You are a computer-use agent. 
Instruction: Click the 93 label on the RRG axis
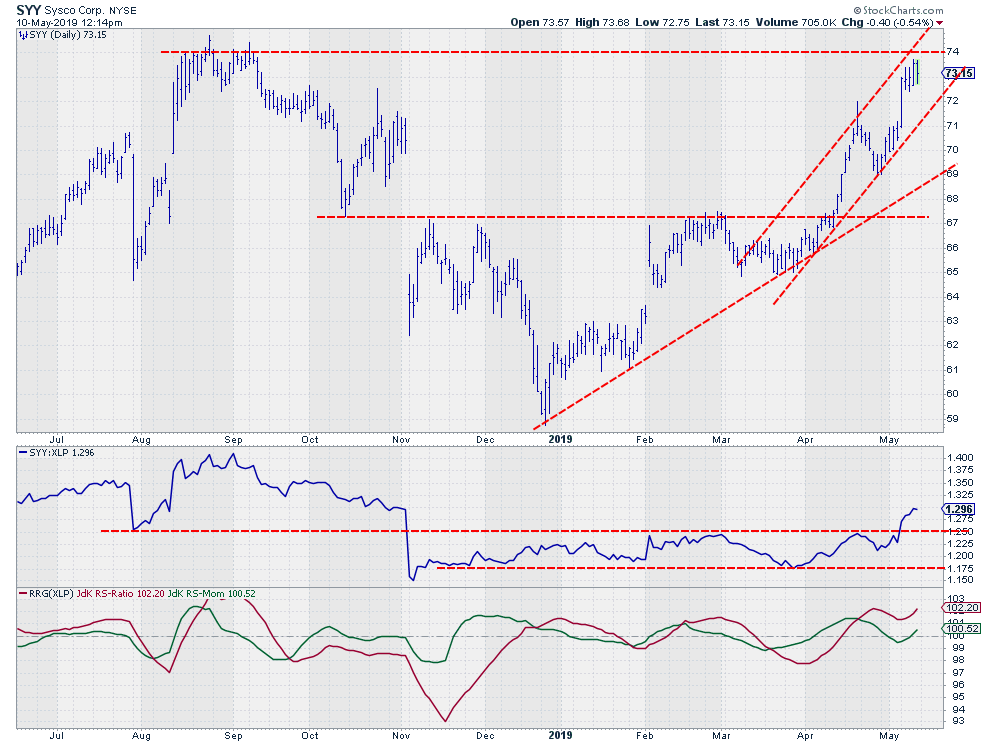[x=957, y=721]
